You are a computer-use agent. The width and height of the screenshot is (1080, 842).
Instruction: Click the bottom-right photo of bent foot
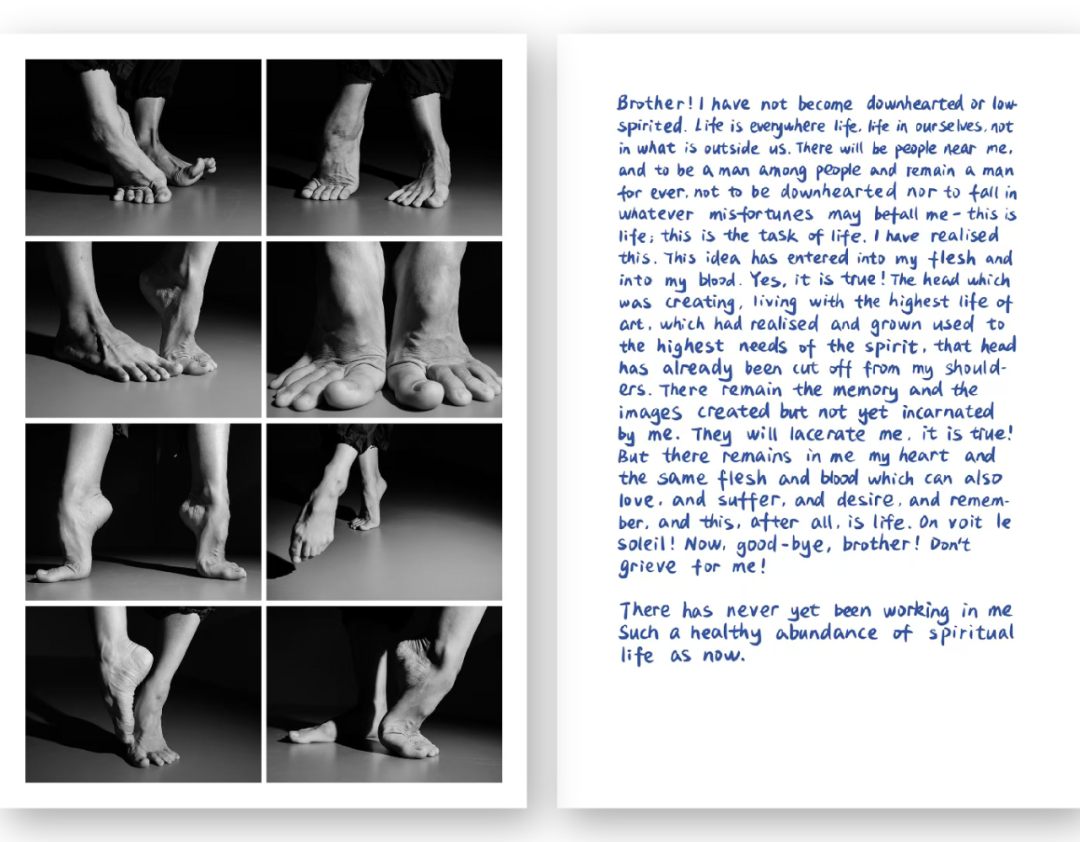coord(384,693)
